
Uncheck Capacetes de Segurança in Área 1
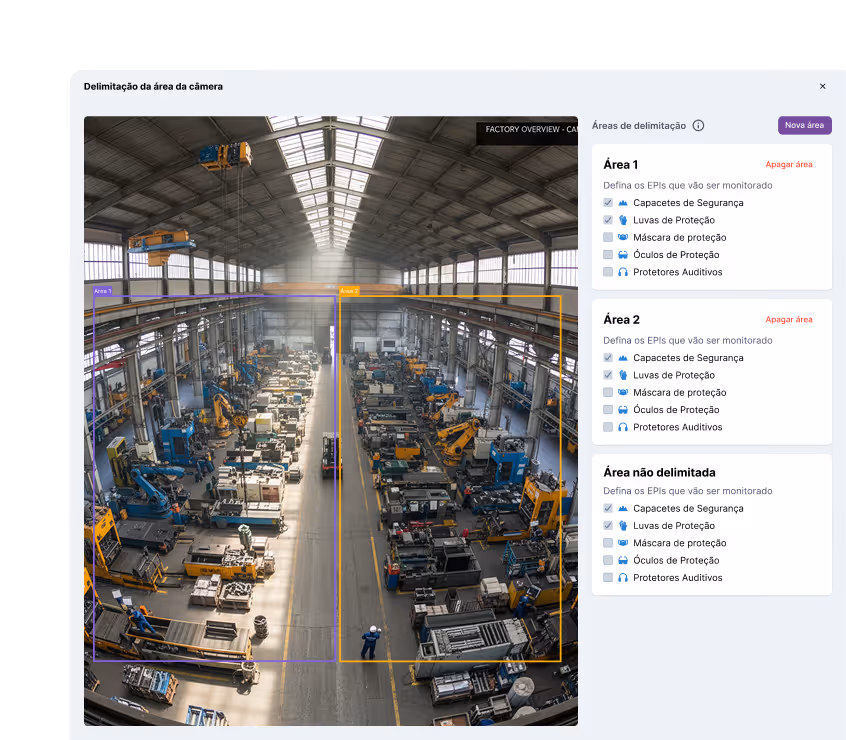pyautogui.click(x=608, y=203)
